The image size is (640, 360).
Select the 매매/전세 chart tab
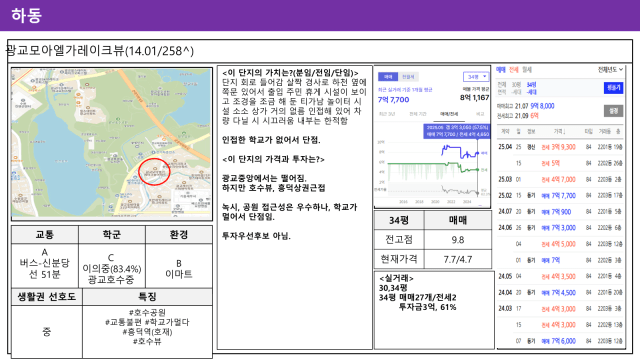449,114
